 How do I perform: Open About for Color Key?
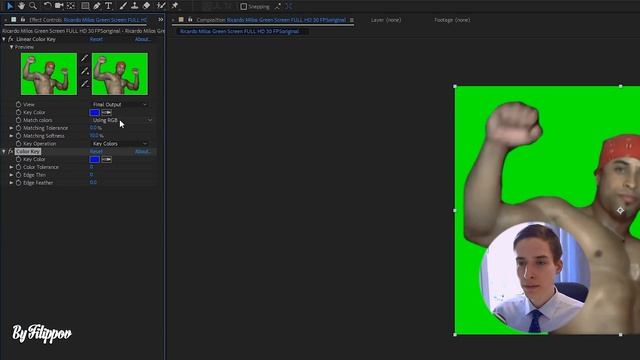coord(143,151)
